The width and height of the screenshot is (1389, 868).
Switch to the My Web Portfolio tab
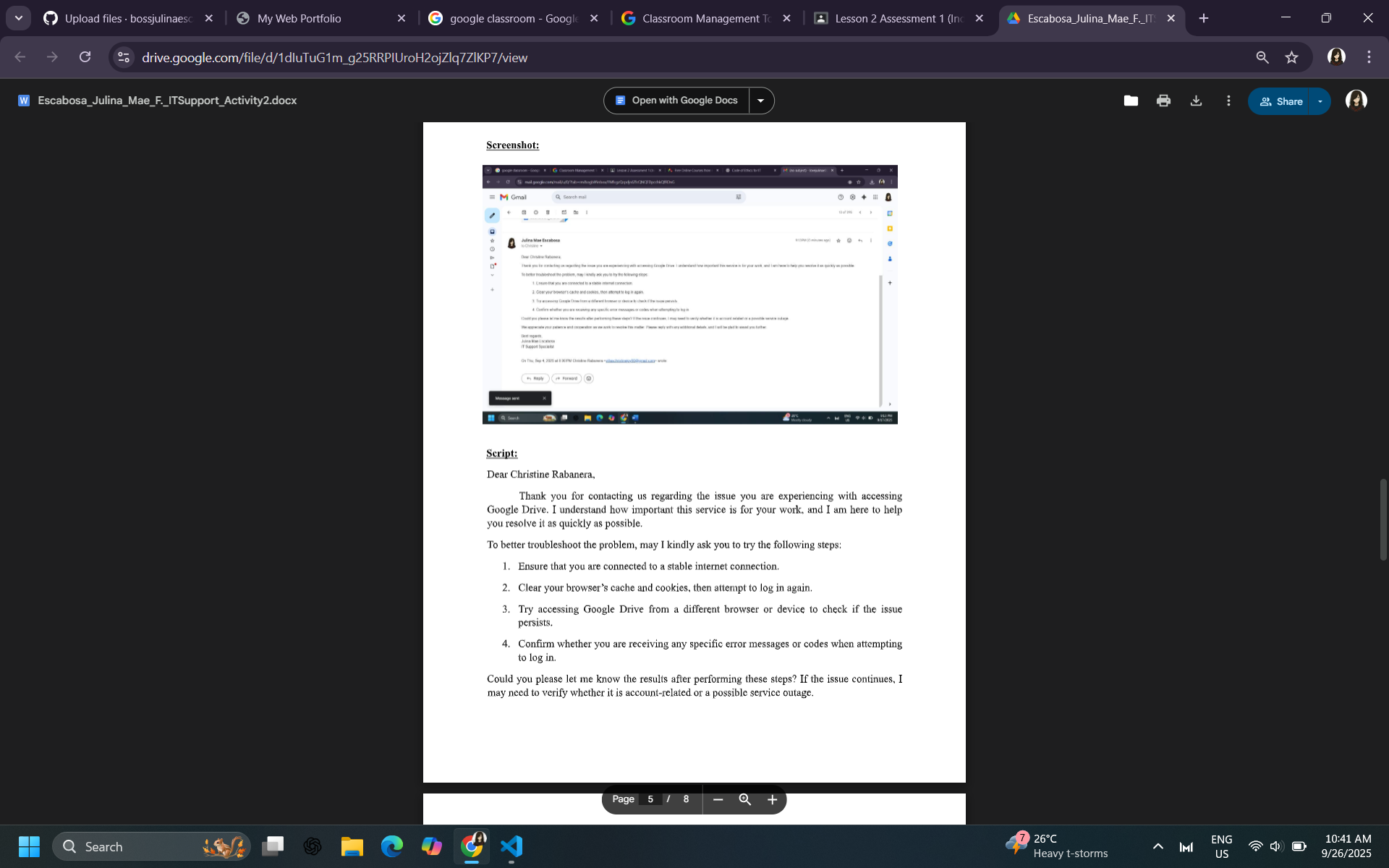pos(299,18)
